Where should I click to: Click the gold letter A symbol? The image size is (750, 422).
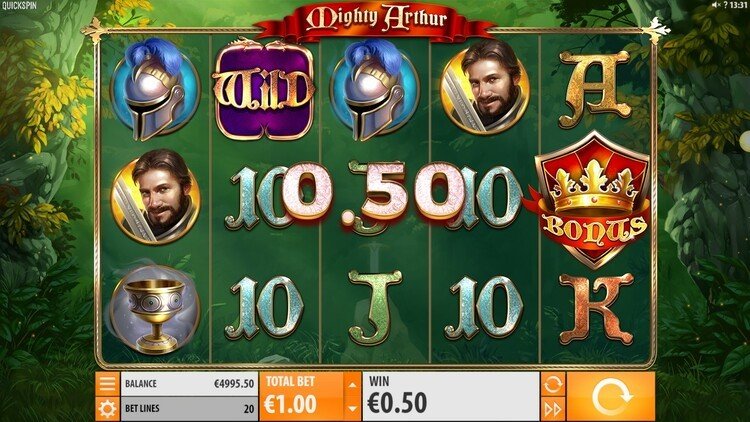pyautogui.click(x=595, y=89)
